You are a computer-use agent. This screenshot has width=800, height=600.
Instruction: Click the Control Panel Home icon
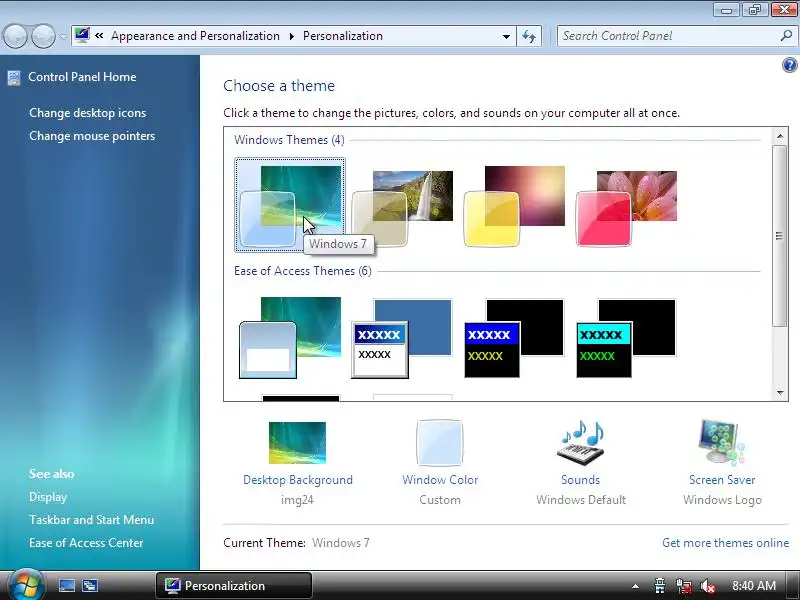[x=14, y=78]
